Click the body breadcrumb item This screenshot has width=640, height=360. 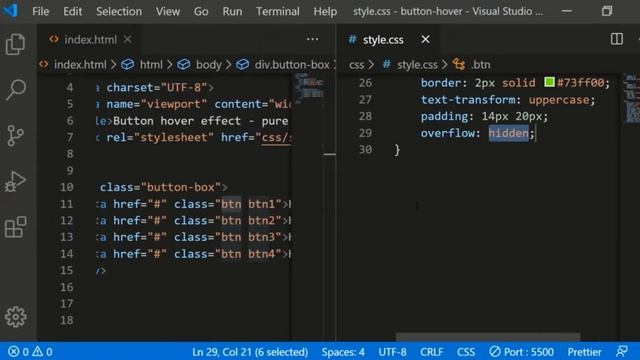pyautogui.click(x=209, y=64)
